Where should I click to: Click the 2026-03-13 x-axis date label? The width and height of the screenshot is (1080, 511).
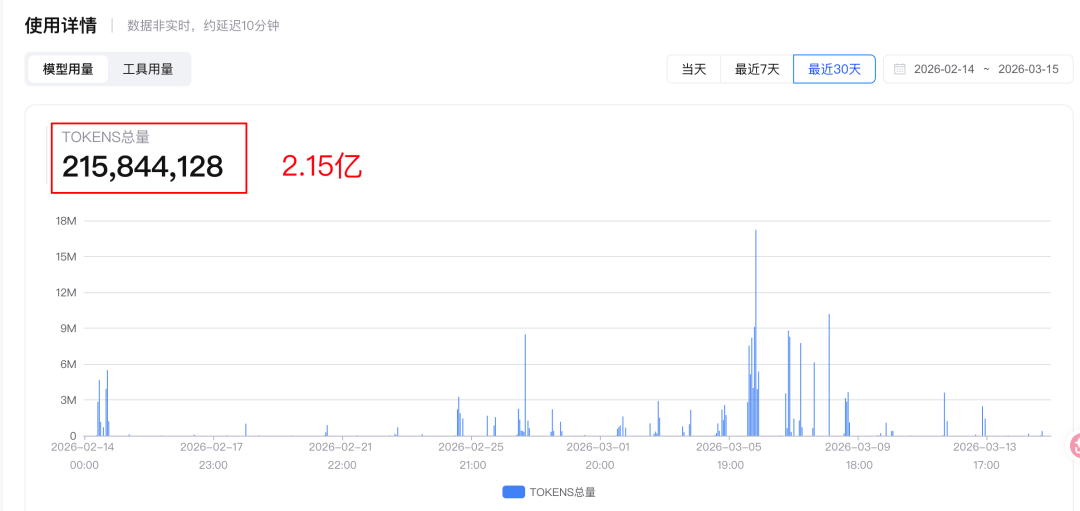pyautogui.click(x=986, y=446)
